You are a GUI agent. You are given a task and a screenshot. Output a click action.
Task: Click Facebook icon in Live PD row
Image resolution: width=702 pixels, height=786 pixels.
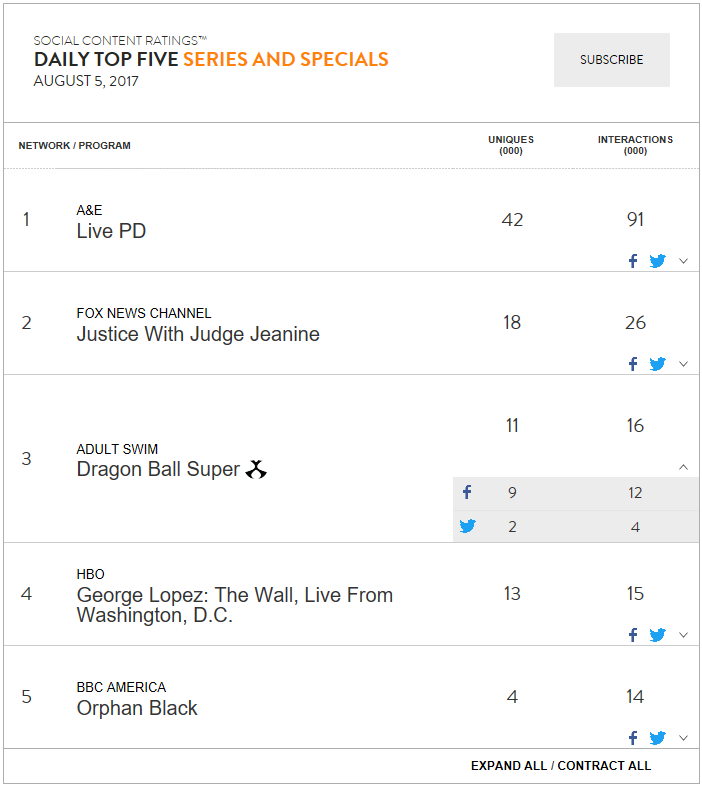click(633, 261)
